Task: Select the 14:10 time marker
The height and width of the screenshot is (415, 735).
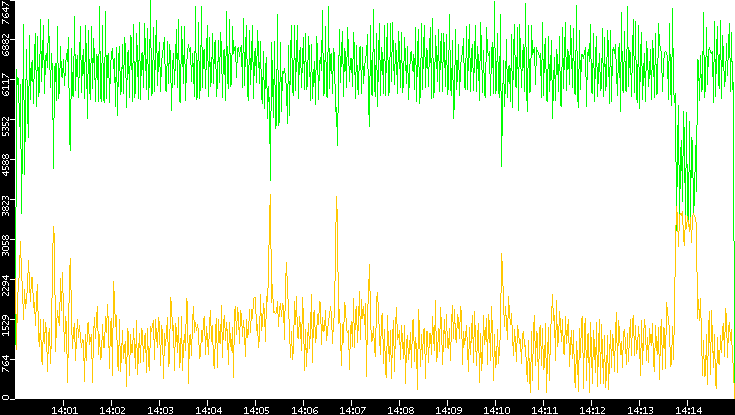Action: (497, 409)
